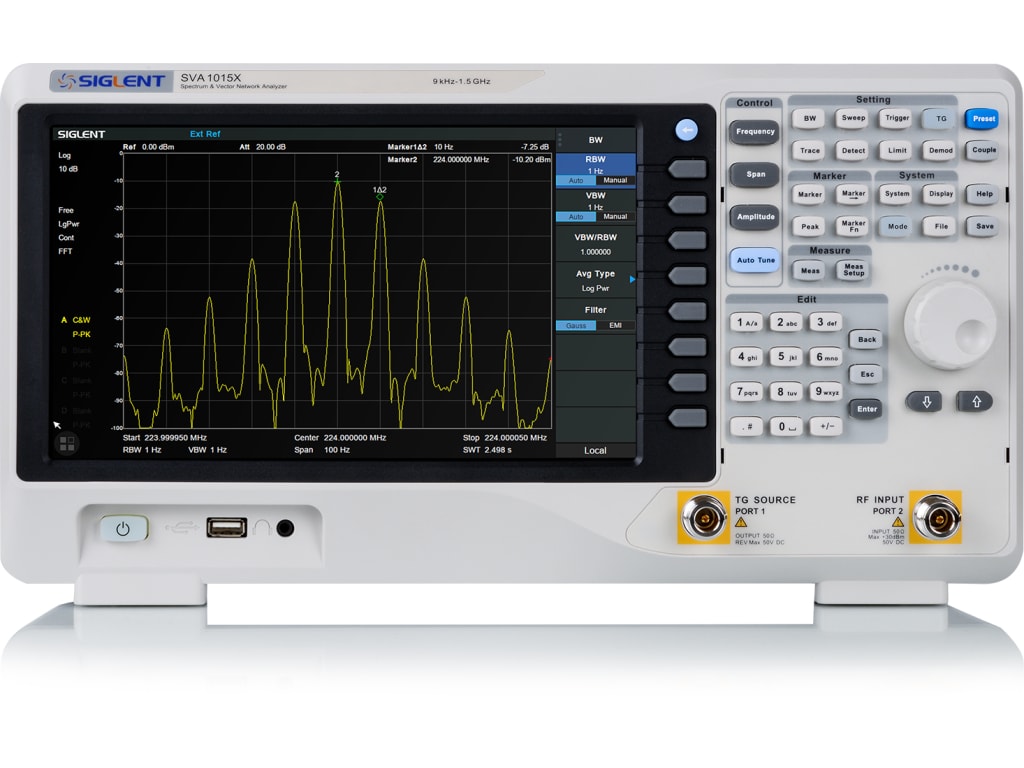Click marker 1Δ2 diamond on the trace

[380, 197]
